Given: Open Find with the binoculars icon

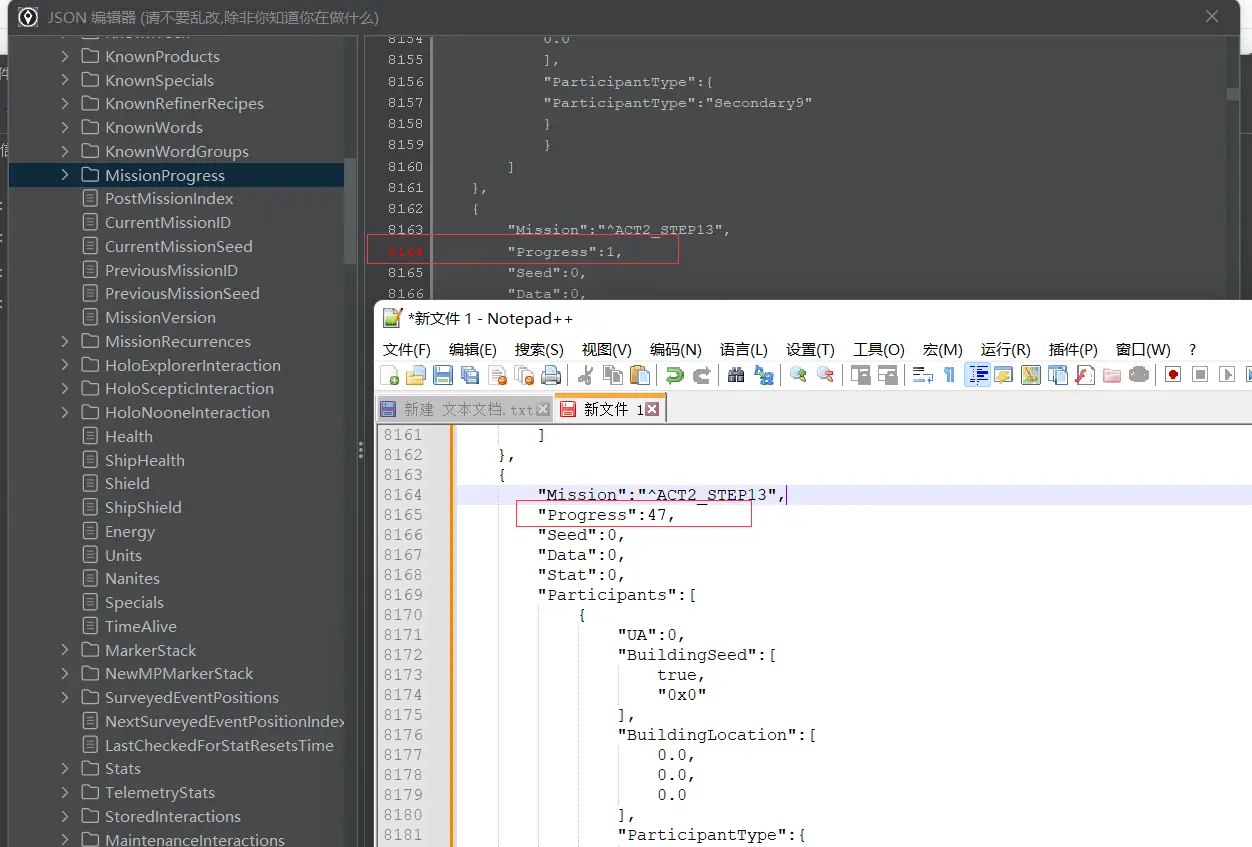Looking at the screenshot, I should coord(736,375).
